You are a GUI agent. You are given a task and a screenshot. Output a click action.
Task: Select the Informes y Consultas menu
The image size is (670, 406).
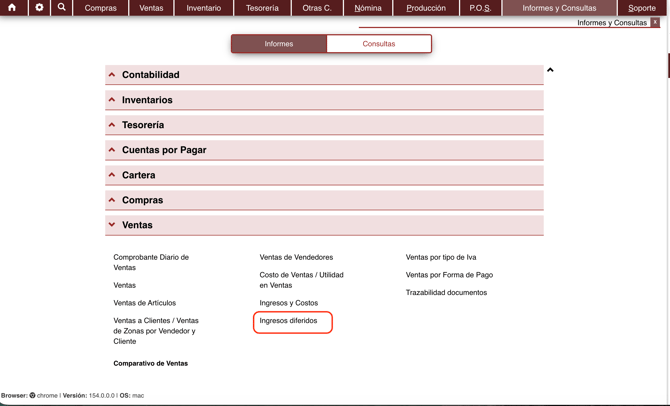pyautogui.click(x=559, y=8)
